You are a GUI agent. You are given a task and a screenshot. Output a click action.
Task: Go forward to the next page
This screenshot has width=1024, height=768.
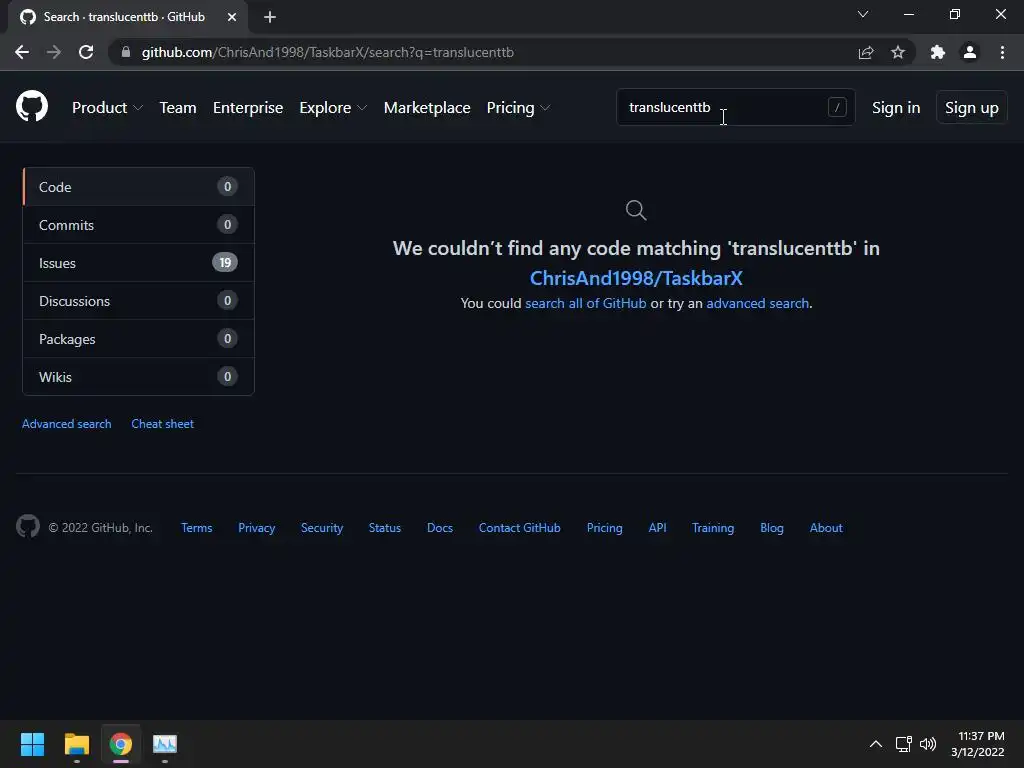(54, 52)
